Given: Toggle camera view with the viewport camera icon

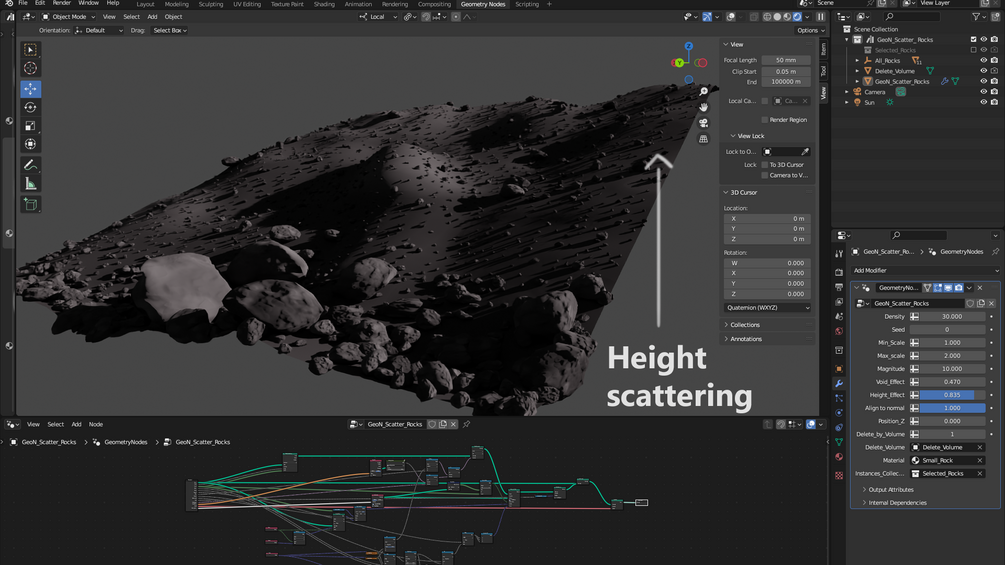Looking at the screenshot, I should pyautogui.click(x=704, y=123).
